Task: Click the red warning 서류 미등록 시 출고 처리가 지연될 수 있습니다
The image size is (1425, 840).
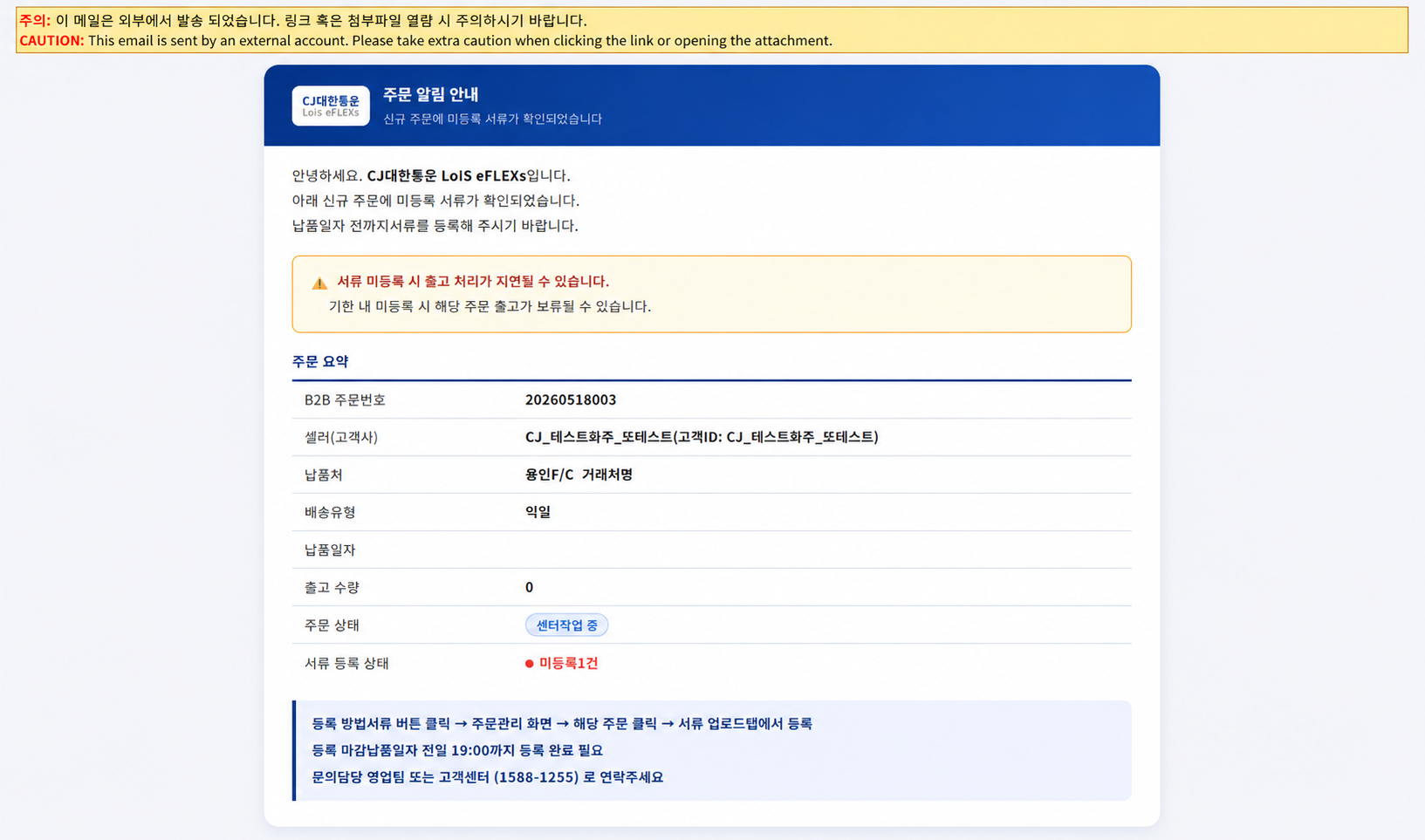Action: 473,281
